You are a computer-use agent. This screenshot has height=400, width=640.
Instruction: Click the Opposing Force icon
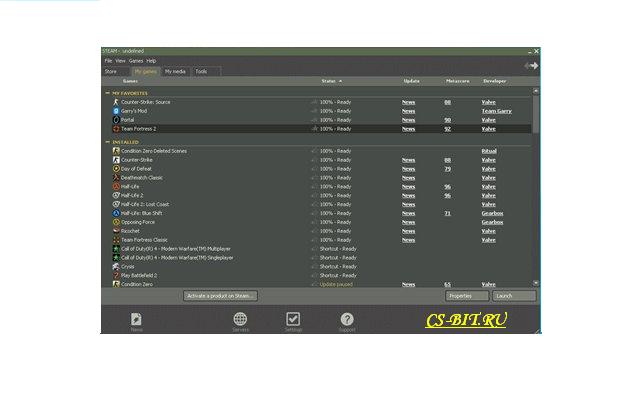point(116,222)
